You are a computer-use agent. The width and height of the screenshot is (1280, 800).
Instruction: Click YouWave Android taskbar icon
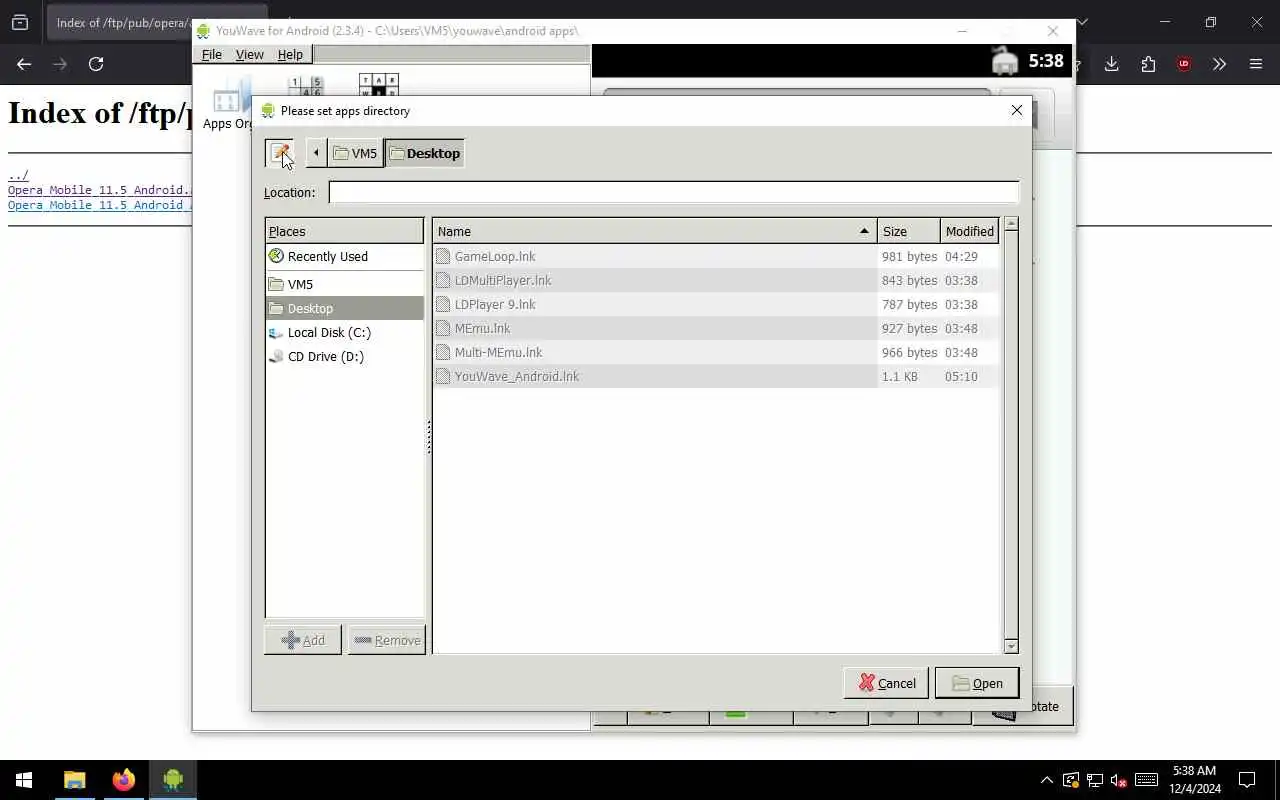coord(172,780)
